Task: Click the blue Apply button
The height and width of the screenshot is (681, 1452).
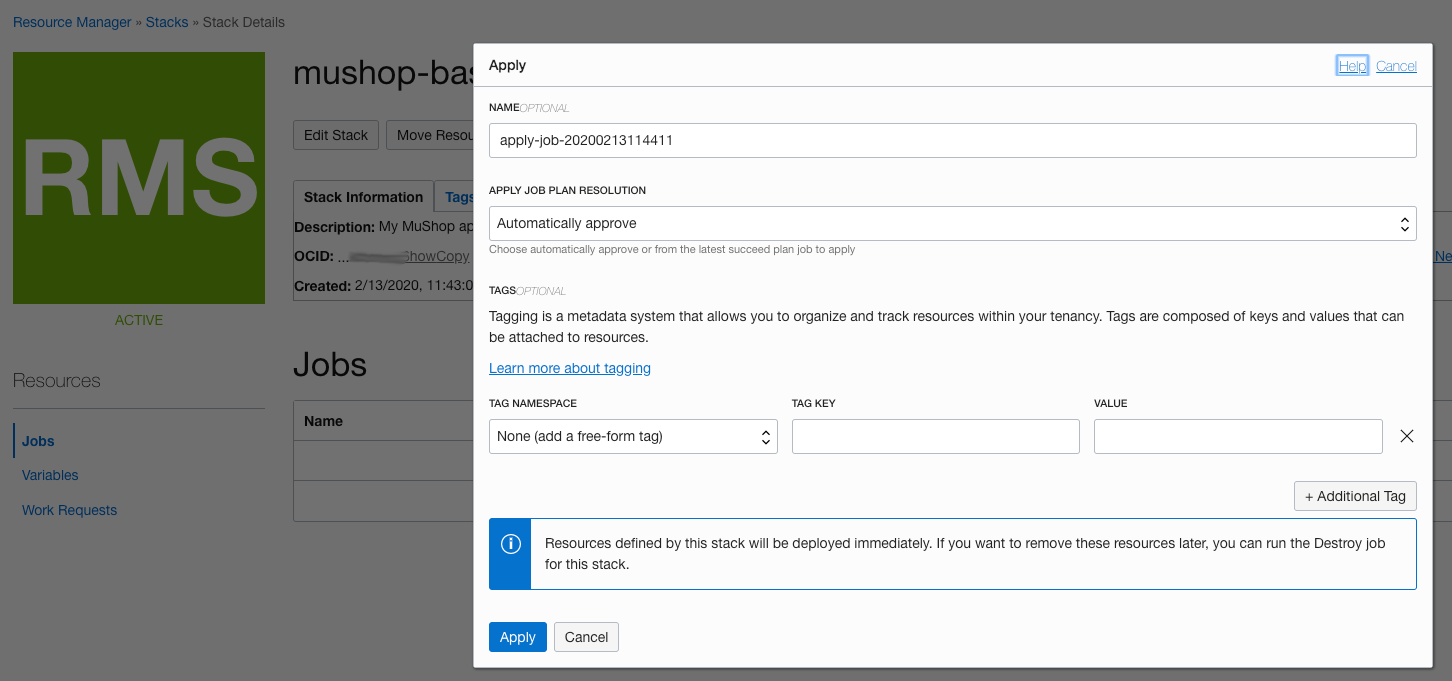Action: (517, 636)
